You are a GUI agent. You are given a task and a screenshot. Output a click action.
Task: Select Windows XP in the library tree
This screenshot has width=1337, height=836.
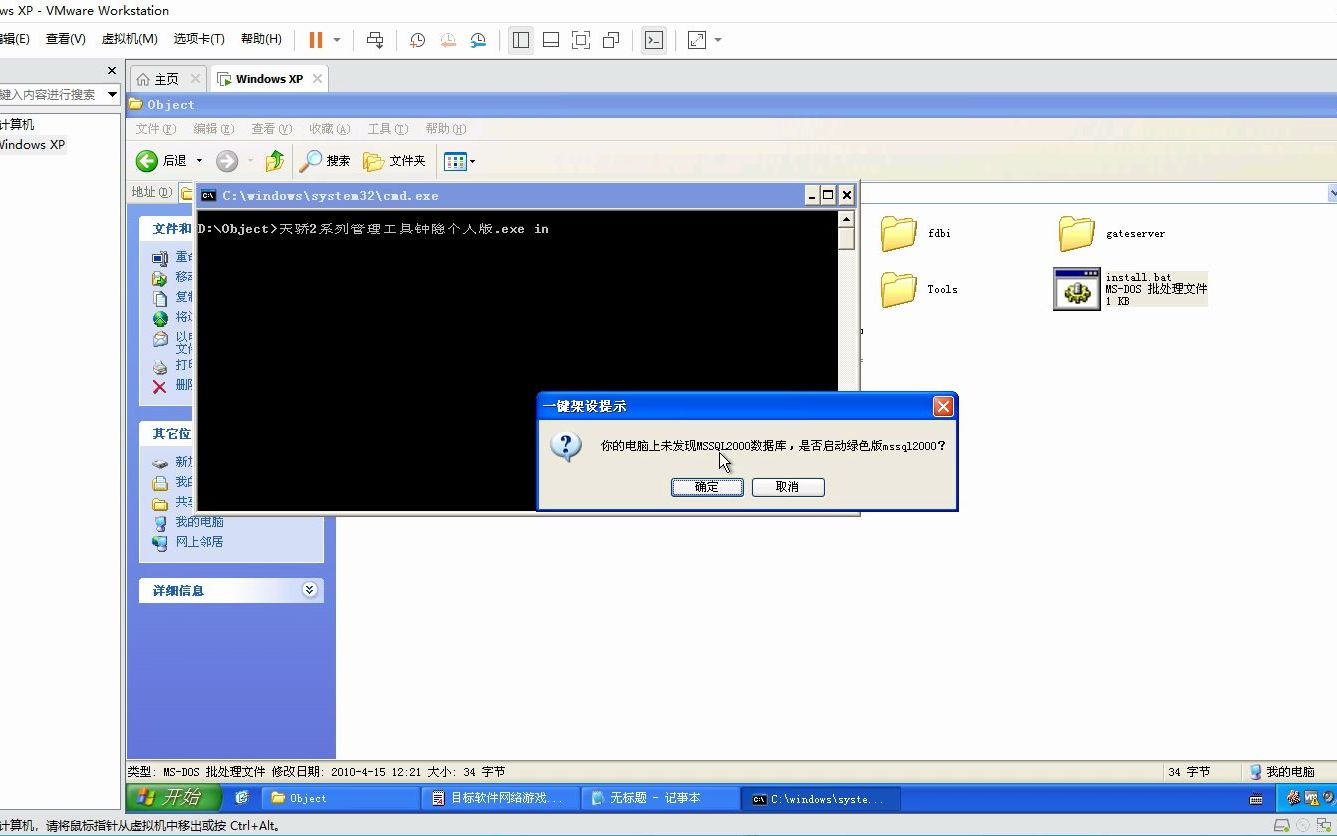point(31,144)
